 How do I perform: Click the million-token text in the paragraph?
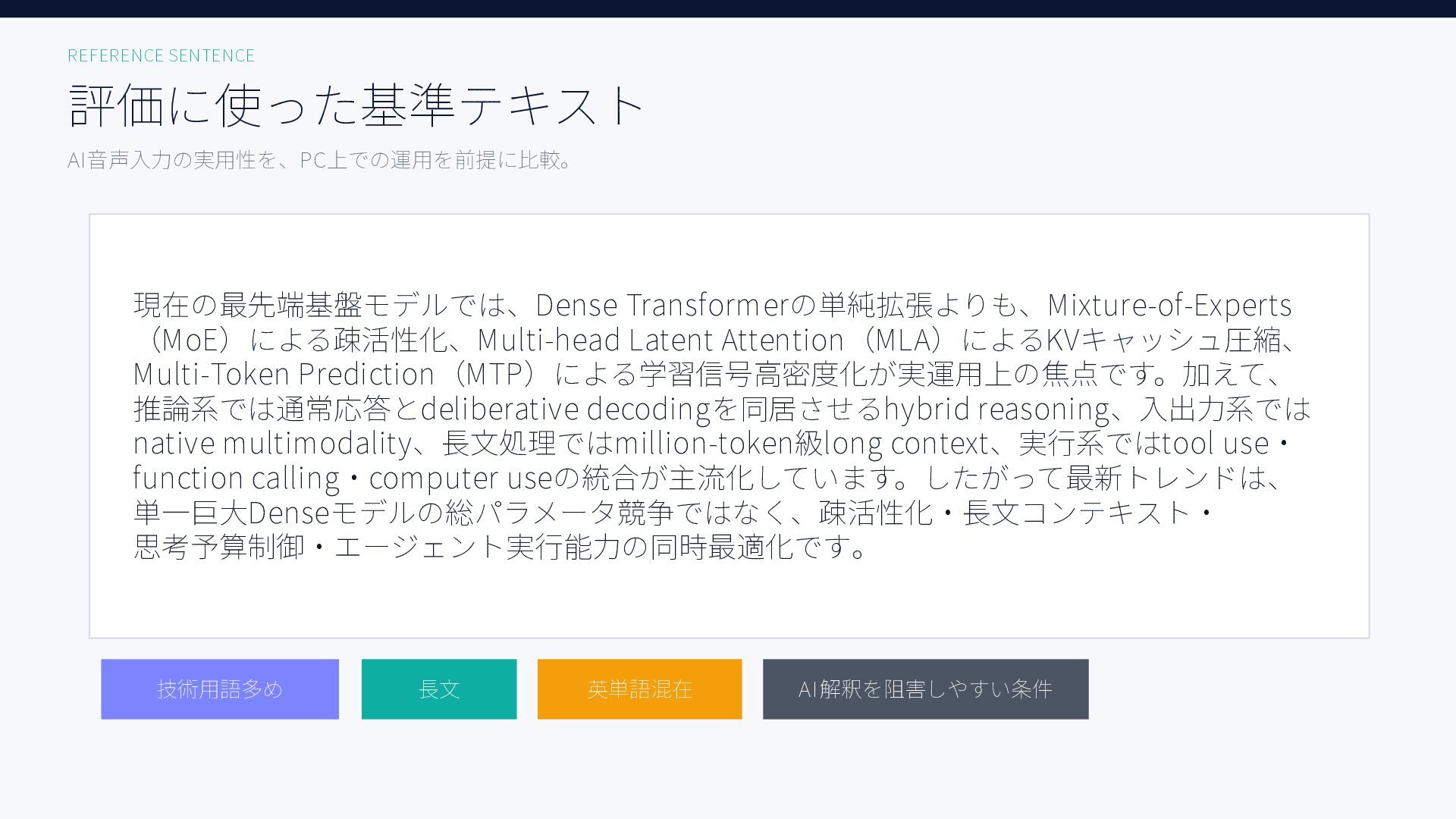click(x=703, y=443)
